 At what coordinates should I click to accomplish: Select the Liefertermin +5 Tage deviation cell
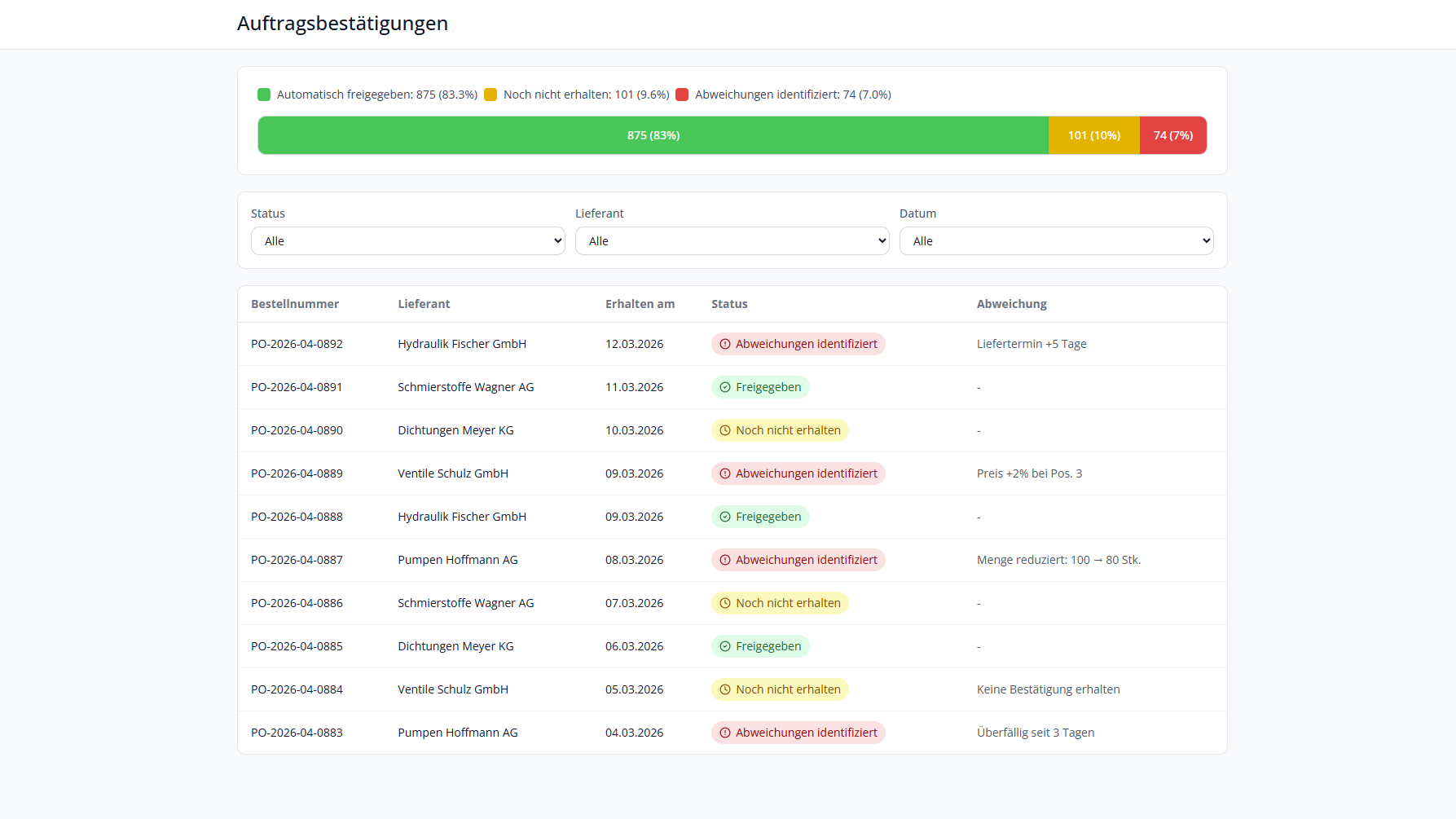[1032, 344]
